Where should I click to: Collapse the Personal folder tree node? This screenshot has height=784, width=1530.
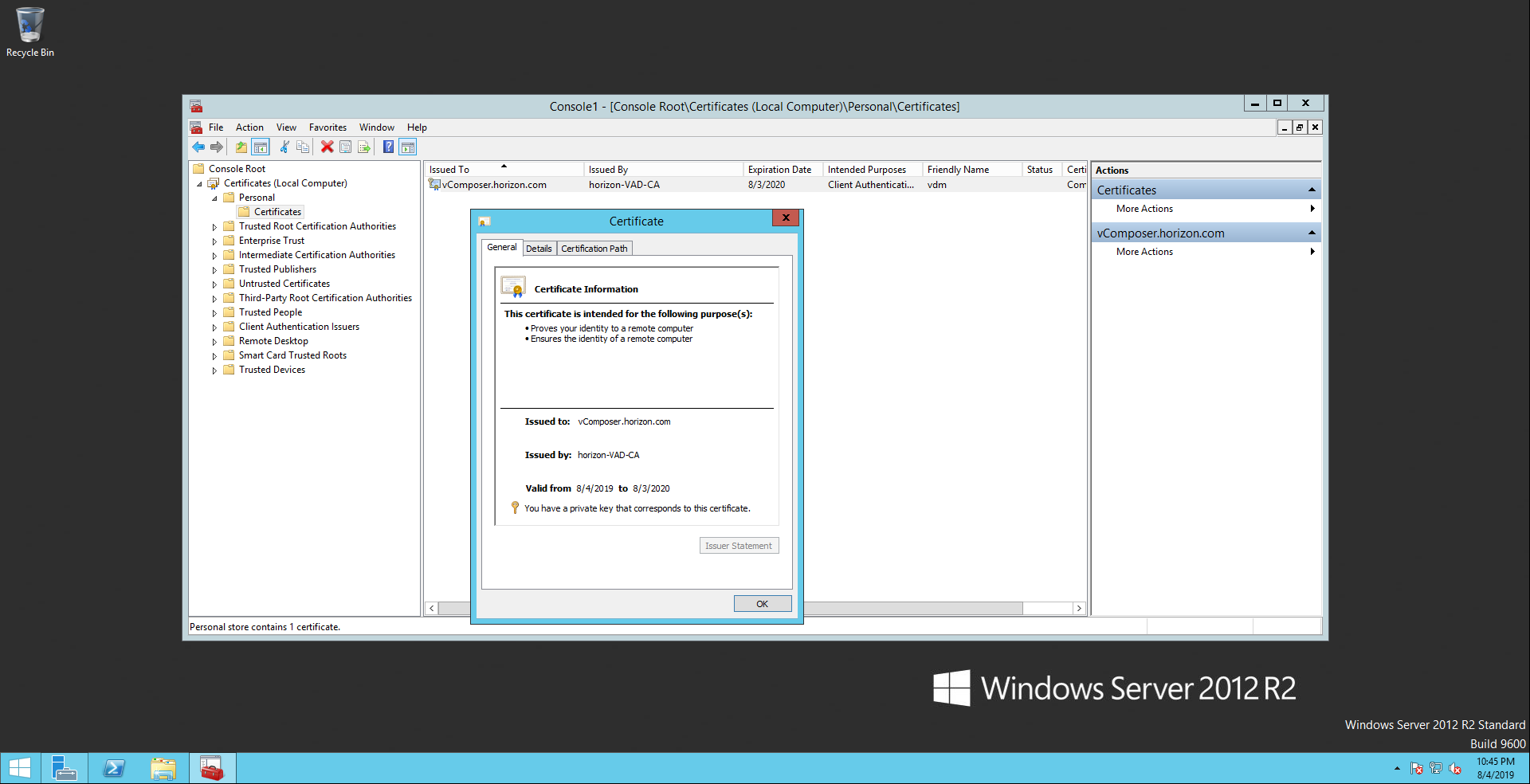pyautogui.click(x=214, y=198)
